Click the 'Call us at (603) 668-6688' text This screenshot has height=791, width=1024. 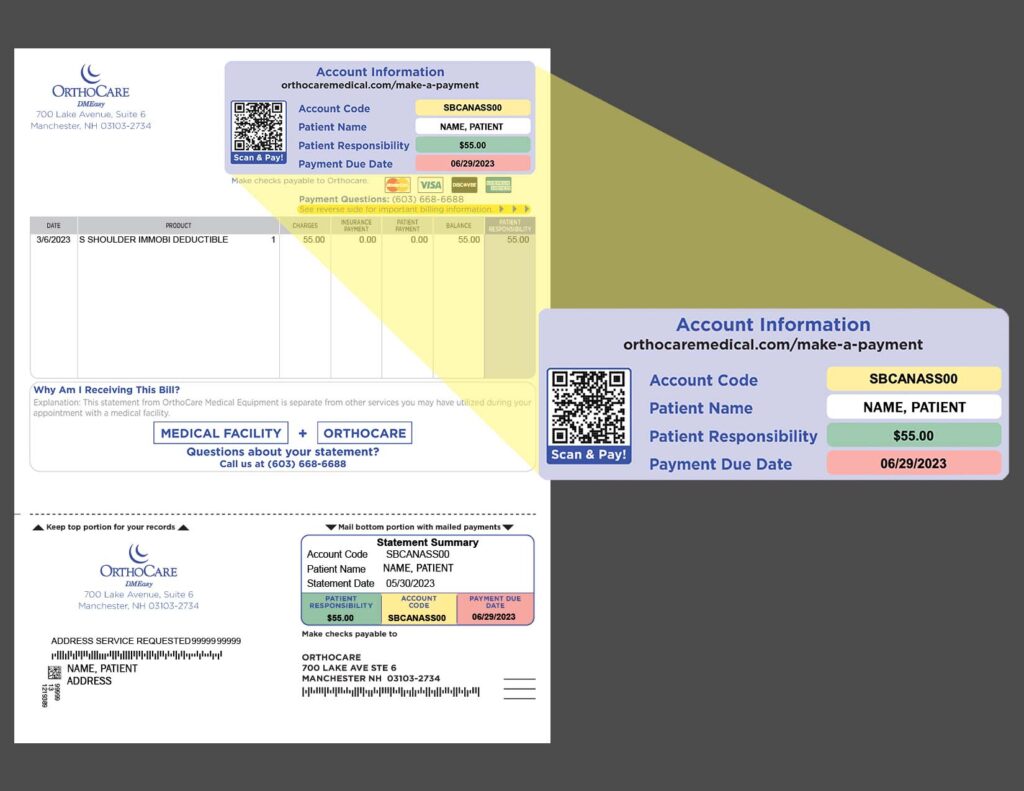[x=283, y=464]
